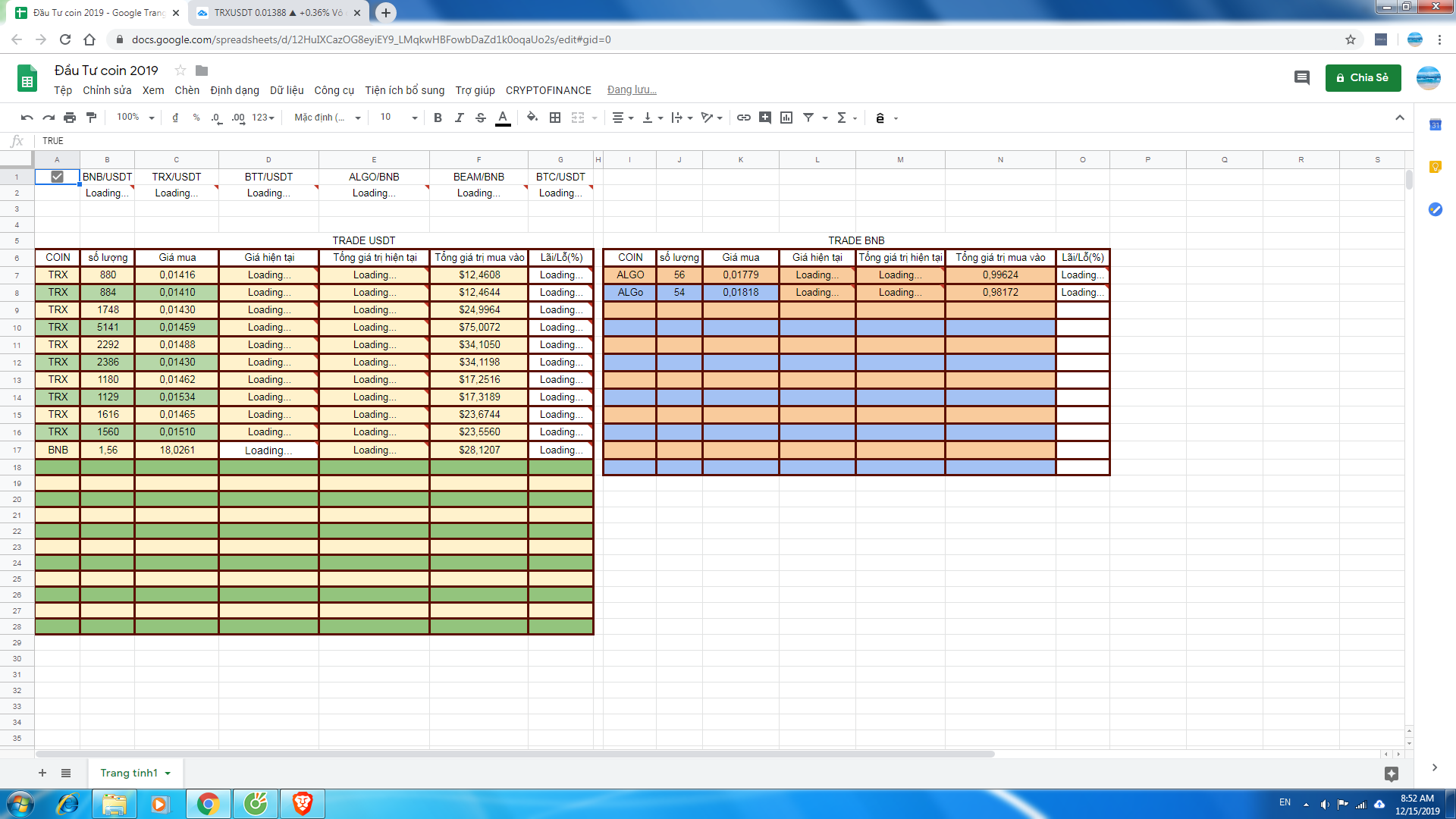The image size is (1456, 819).
Task: Open horizontal align dropdown
Action: point(623,118)
